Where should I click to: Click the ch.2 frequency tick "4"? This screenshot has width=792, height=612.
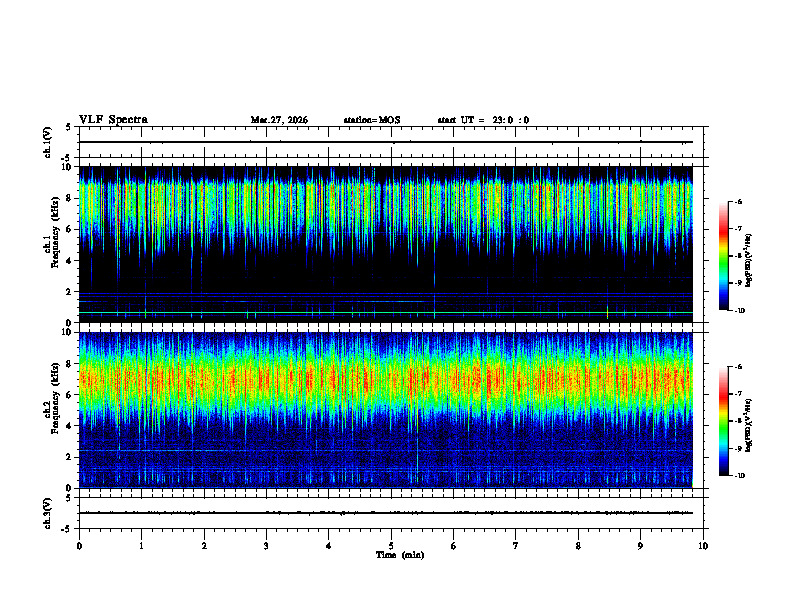click(x=70, y=426)
